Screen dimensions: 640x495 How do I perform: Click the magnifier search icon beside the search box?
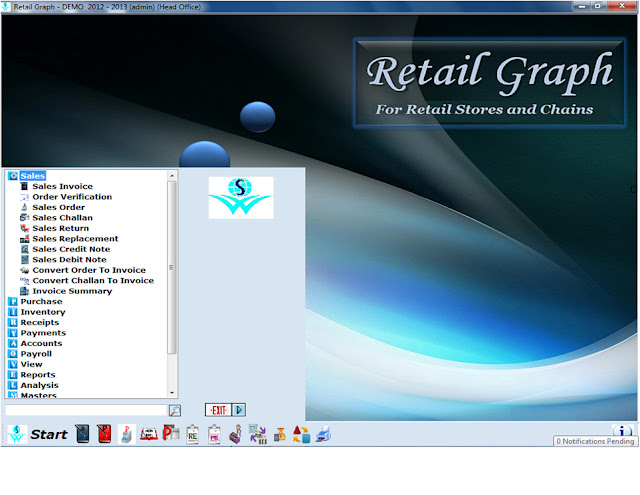click(175, 411)
